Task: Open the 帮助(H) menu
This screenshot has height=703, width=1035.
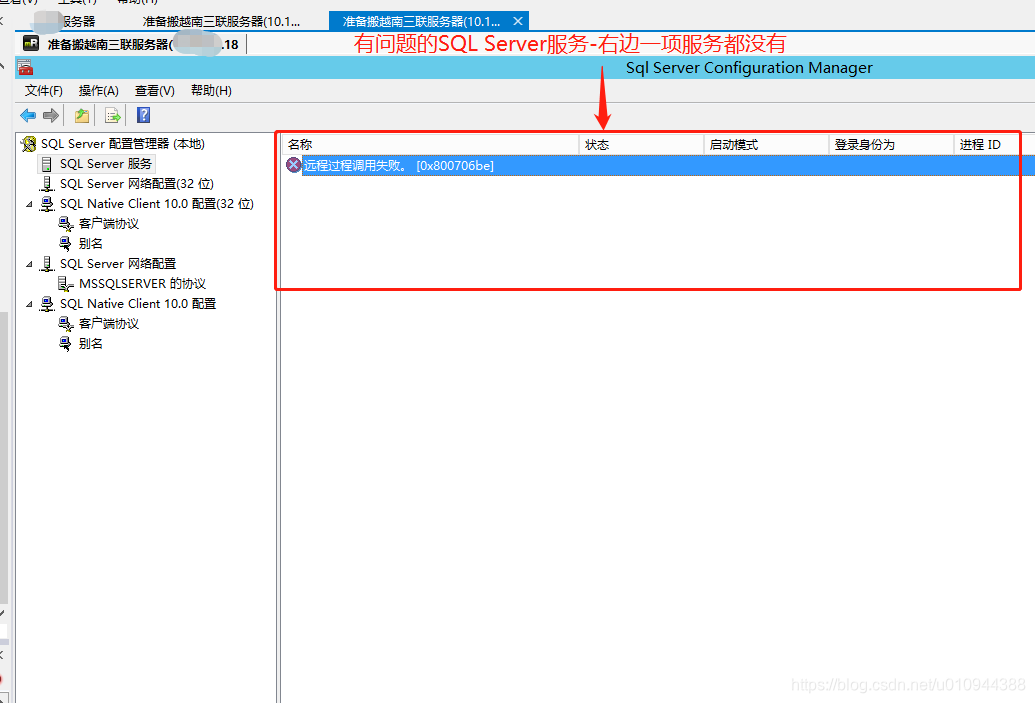Action: click(x=211, y=90)
